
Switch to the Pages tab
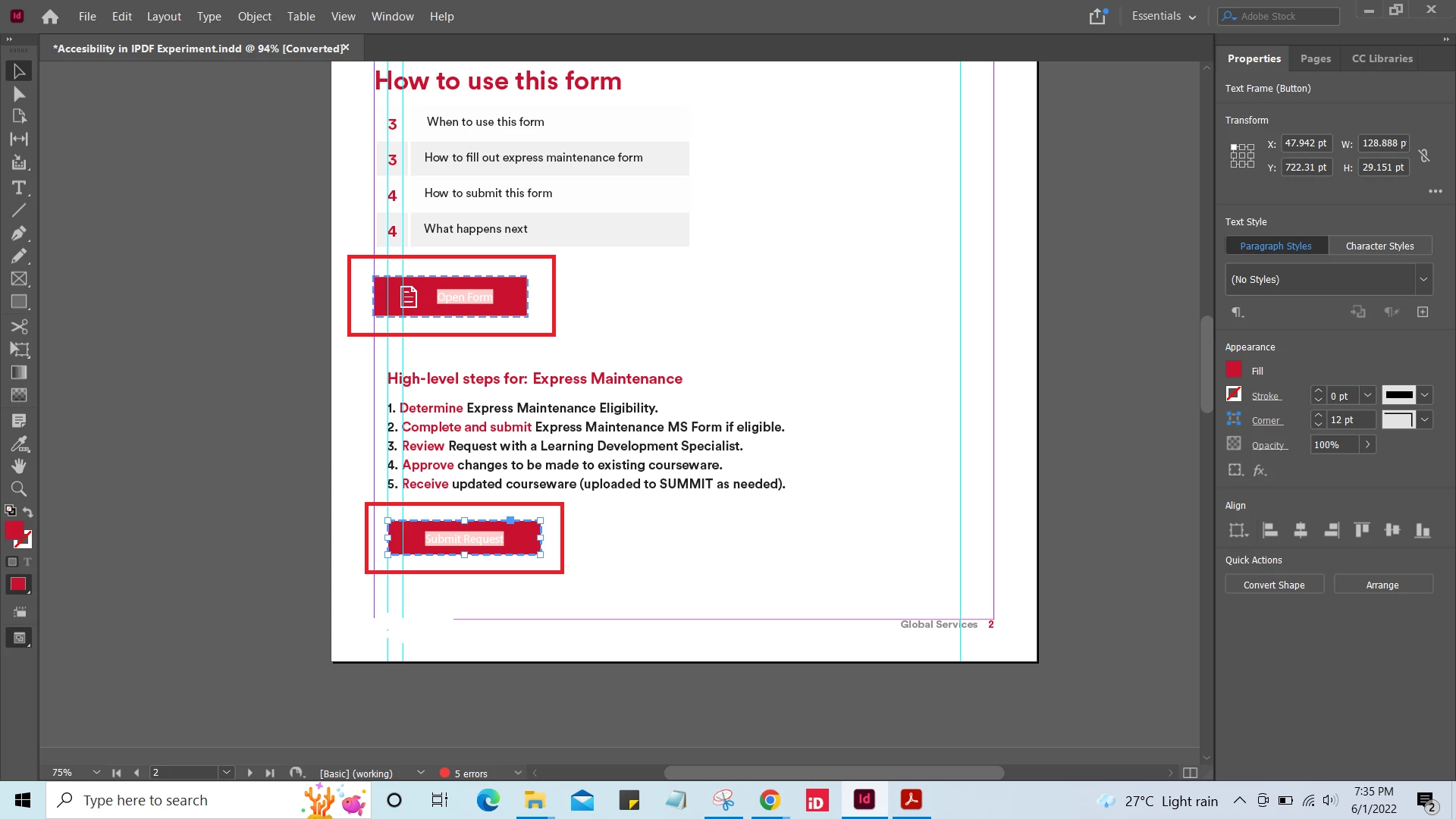pyautogui.click(x=1315, y=58)
